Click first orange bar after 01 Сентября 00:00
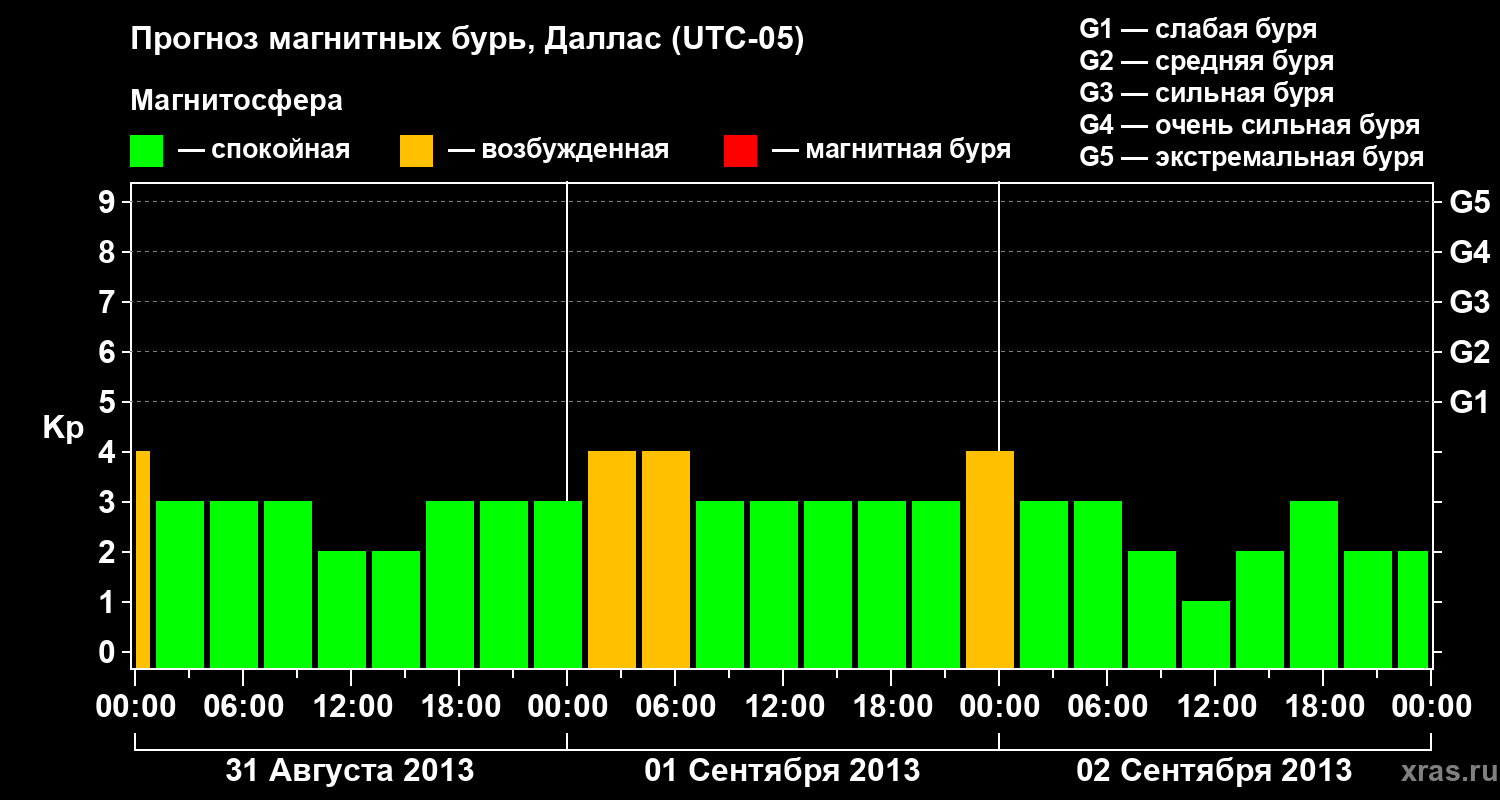 point(612,560)
